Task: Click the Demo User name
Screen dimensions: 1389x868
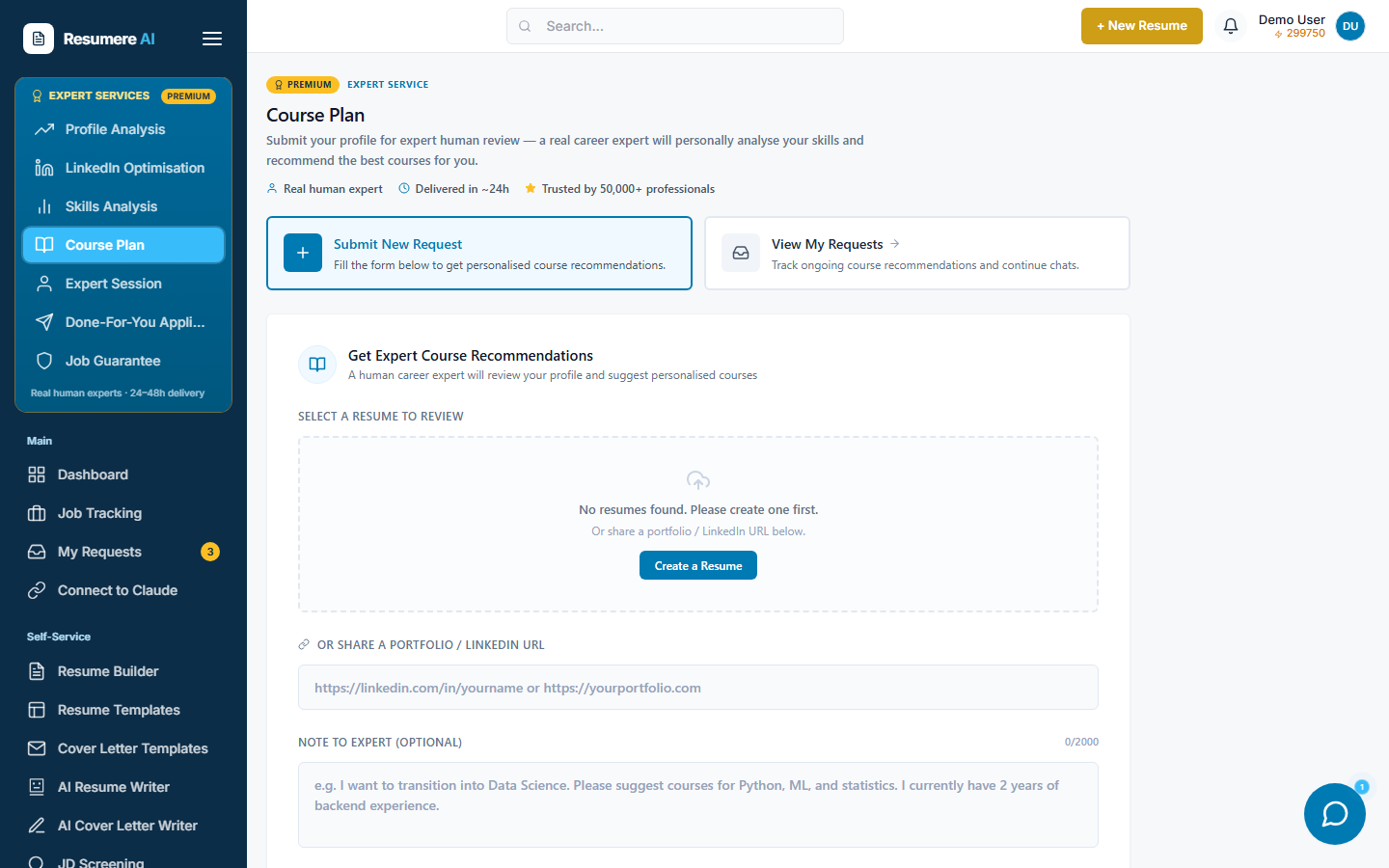Action: point(1292,19)
